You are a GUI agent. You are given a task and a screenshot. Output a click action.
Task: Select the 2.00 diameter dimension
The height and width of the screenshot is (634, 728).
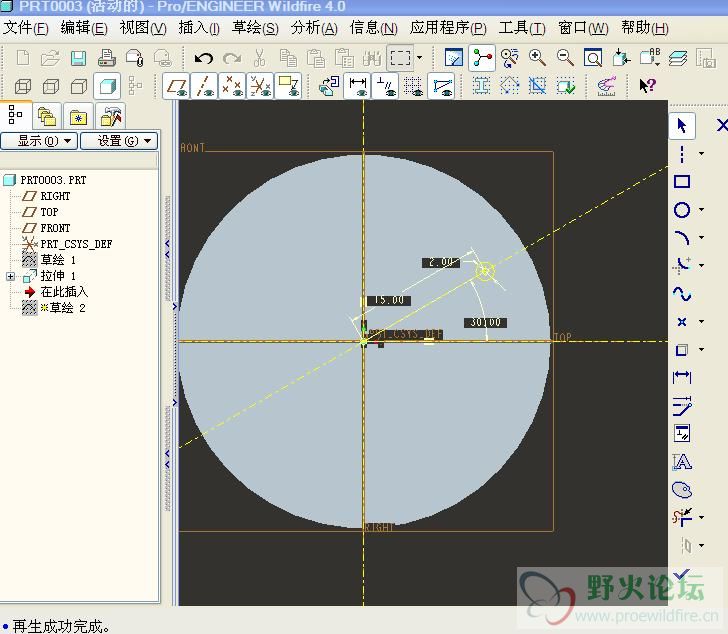[x=441, y=263]
